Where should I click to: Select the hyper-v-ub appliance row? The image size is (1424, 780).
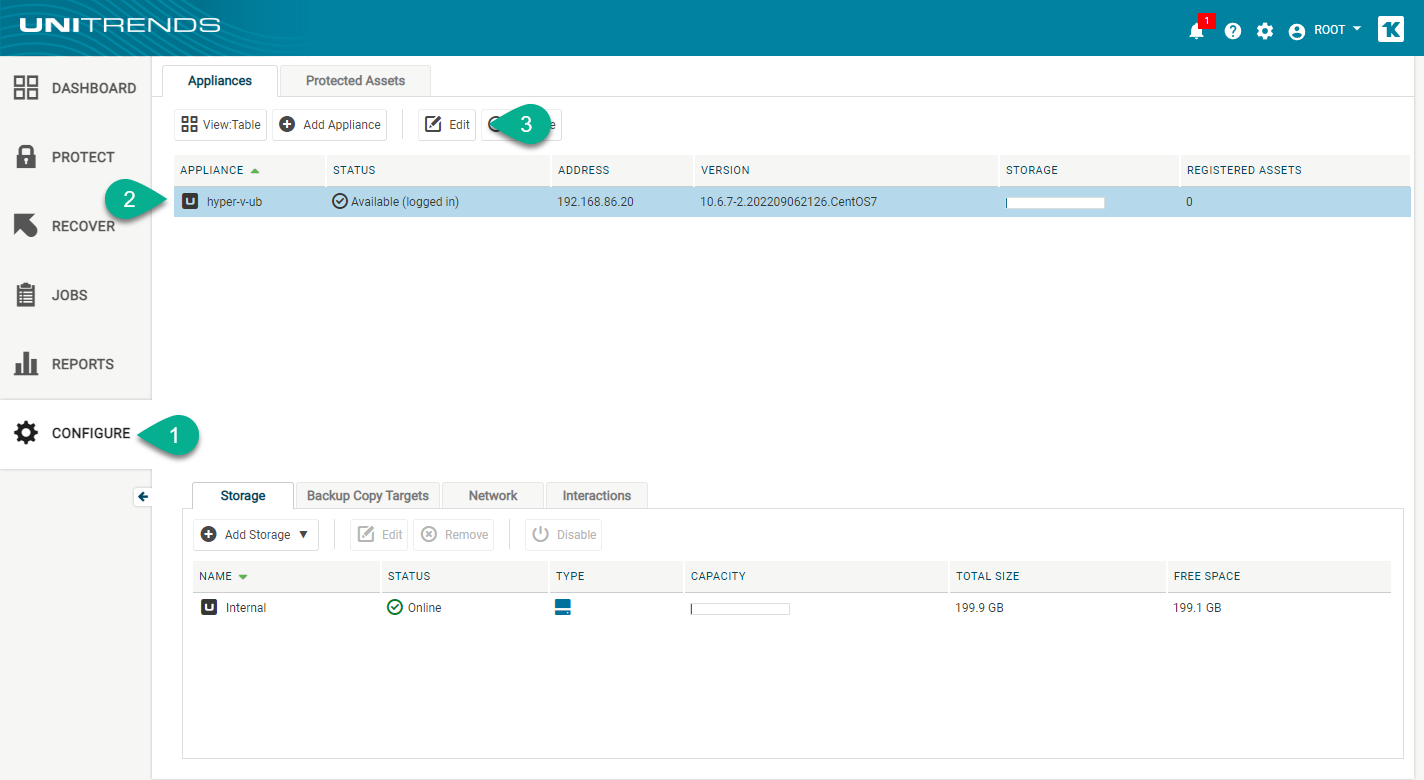point(792,202)
